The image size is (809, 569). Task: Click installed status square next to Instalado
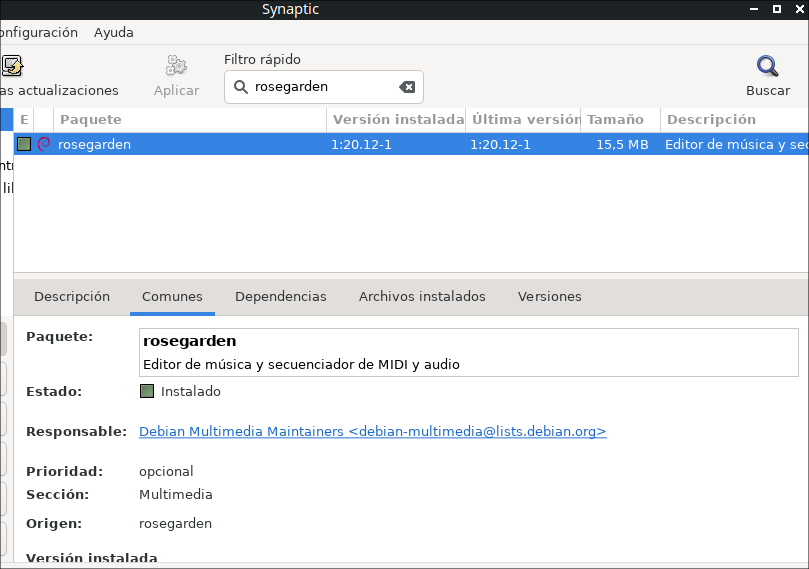(147, 391)
